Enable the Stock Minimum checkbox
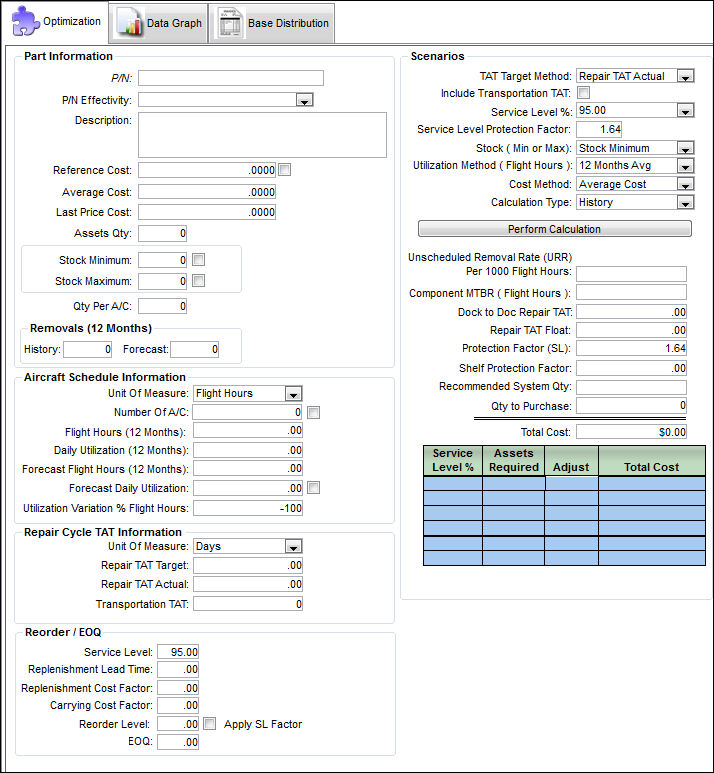Image resolution: width=714 pixels, height=773 pixels. pos(198,260)
